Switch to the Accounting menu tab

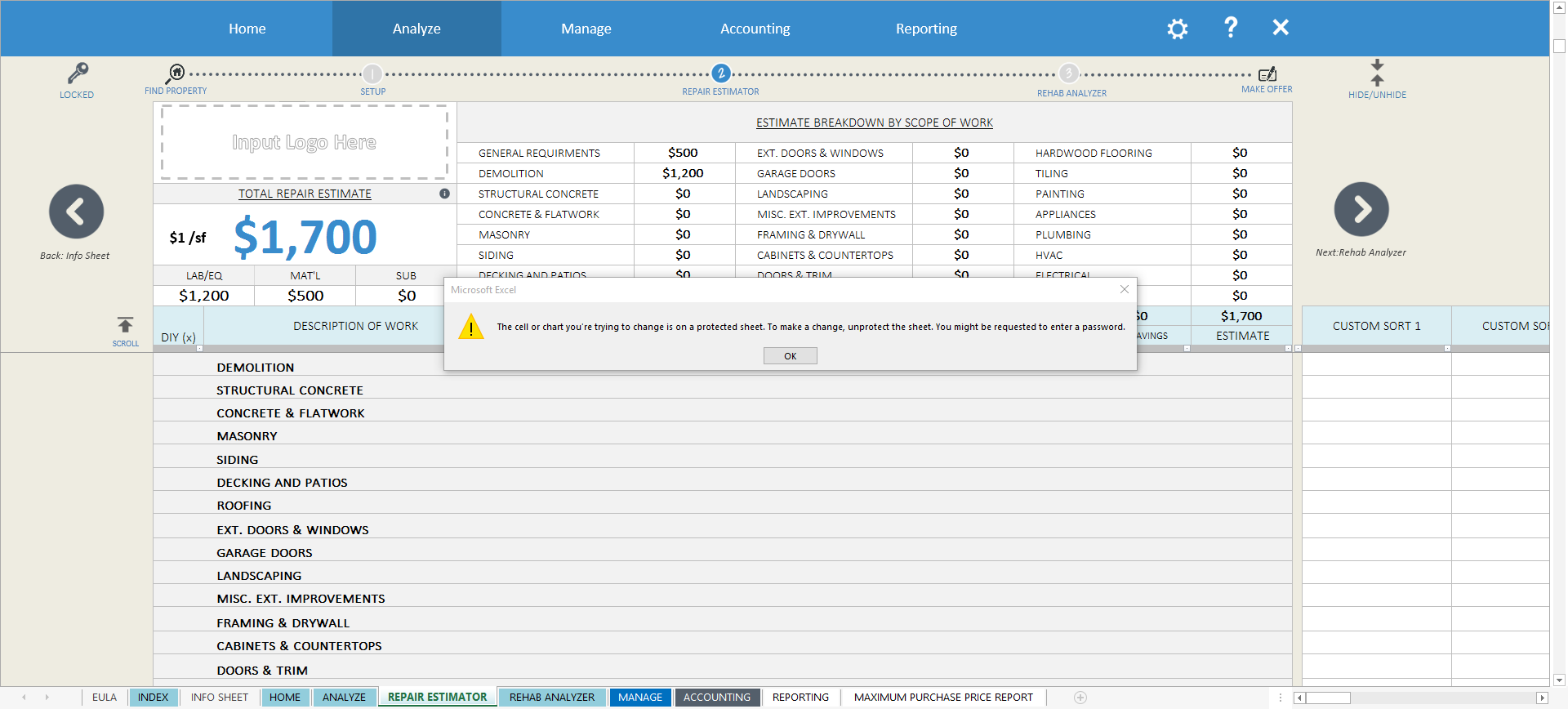point(755,29)
